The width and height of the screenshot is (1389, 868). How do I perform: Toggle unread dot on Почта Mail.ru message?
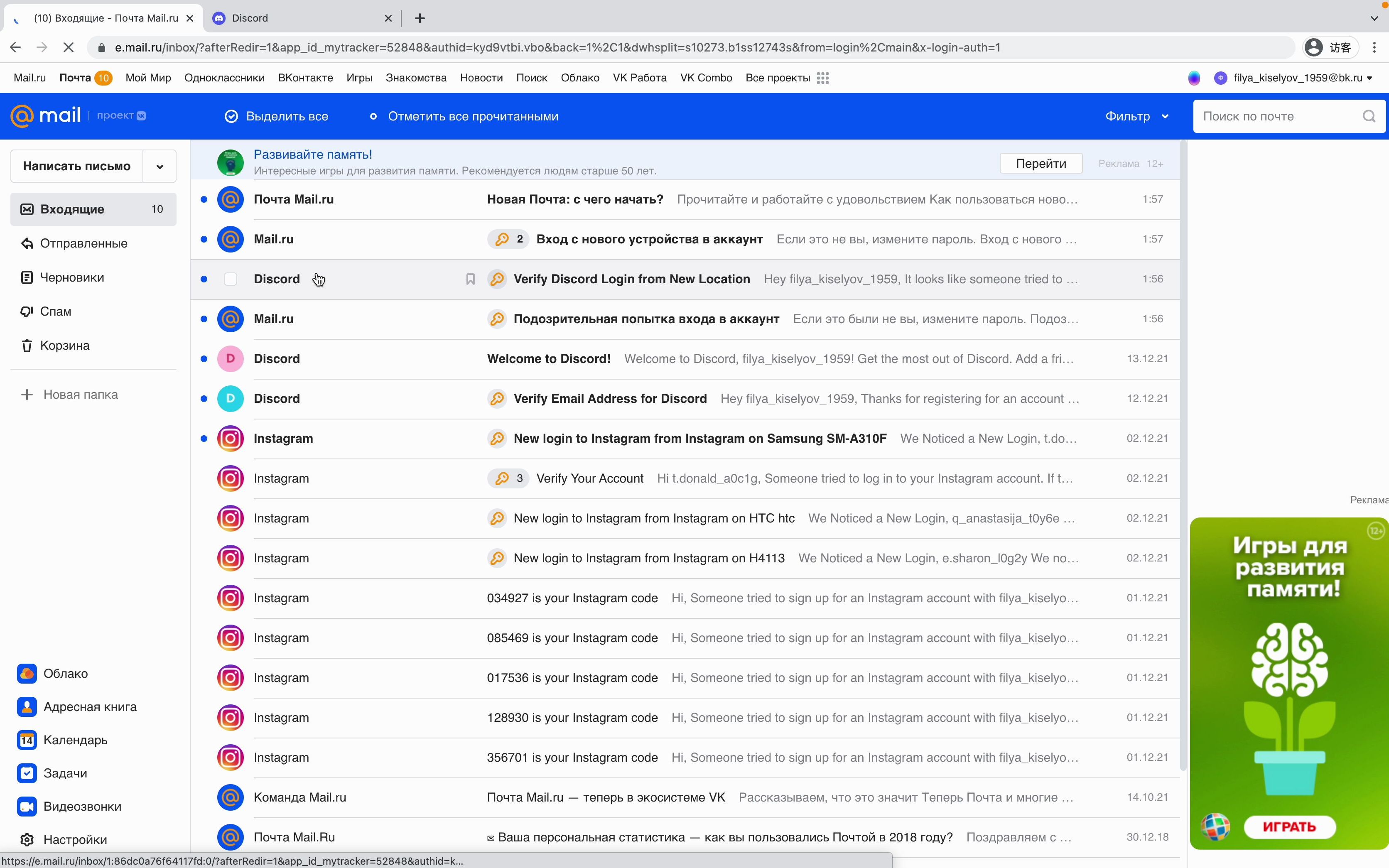click(x=204, y=199)
